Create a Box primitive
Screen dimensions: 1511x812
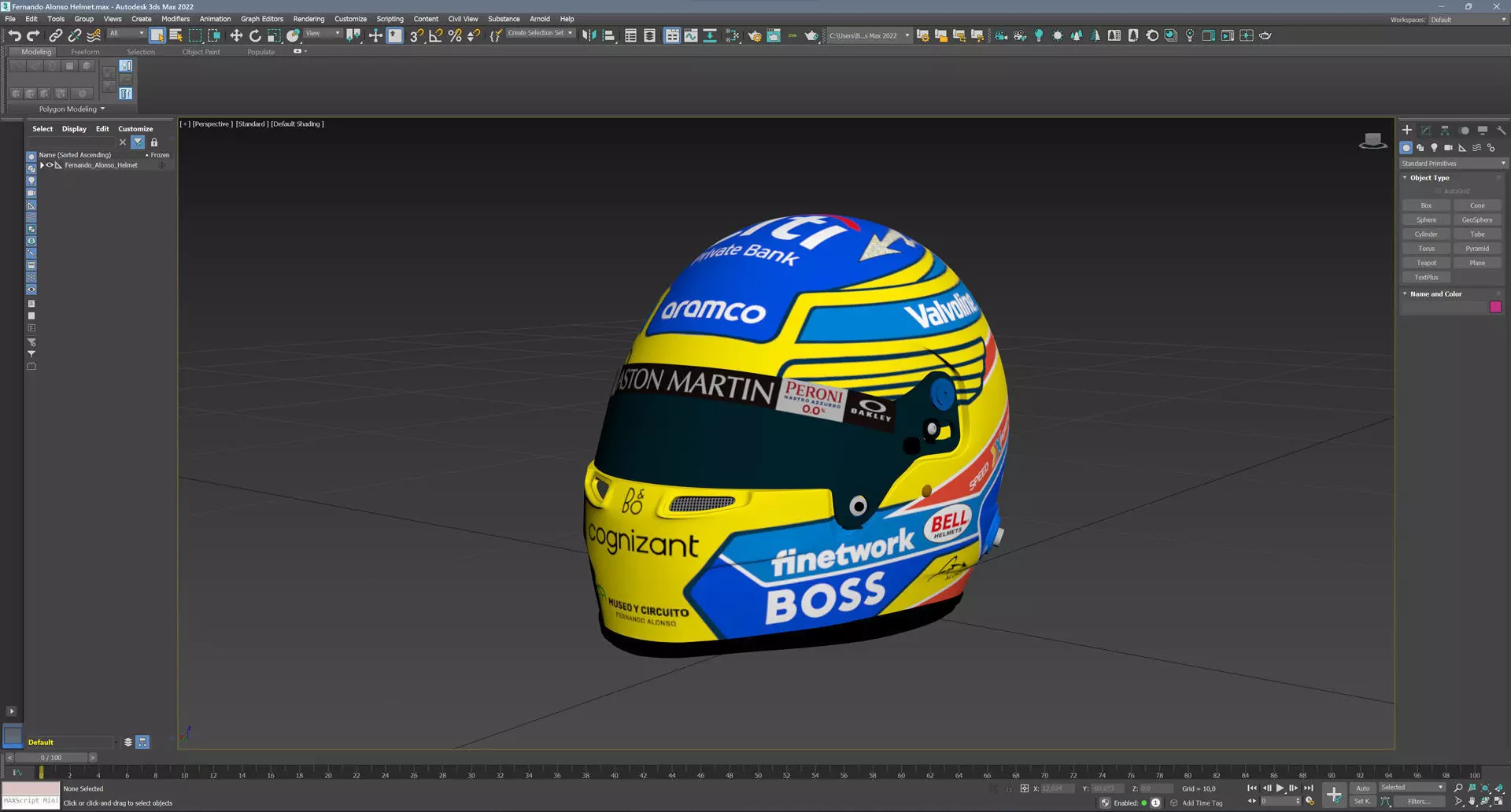pos(1426,205)
